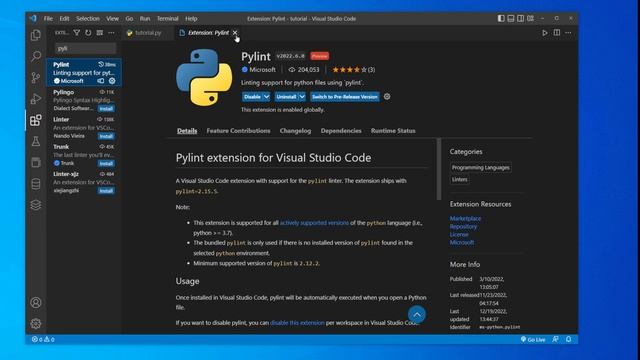Open the Run and Debug view
Image resolution: width=640 pixels, height=360 pixels.
point(36,98)
